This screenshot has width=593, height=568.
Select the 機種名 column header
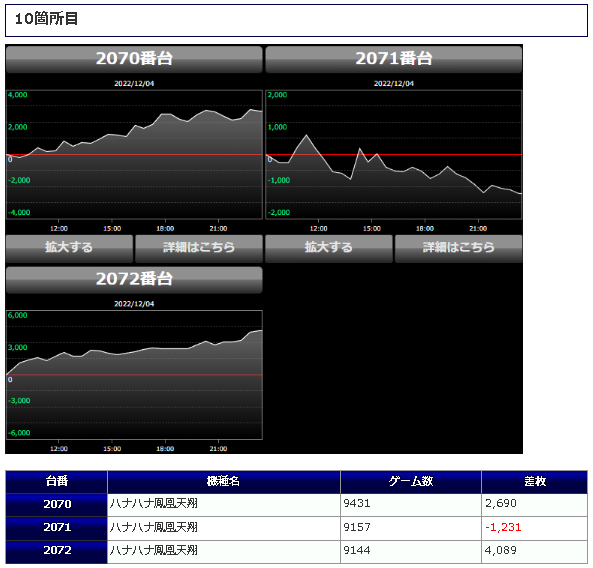click(224, 481)
